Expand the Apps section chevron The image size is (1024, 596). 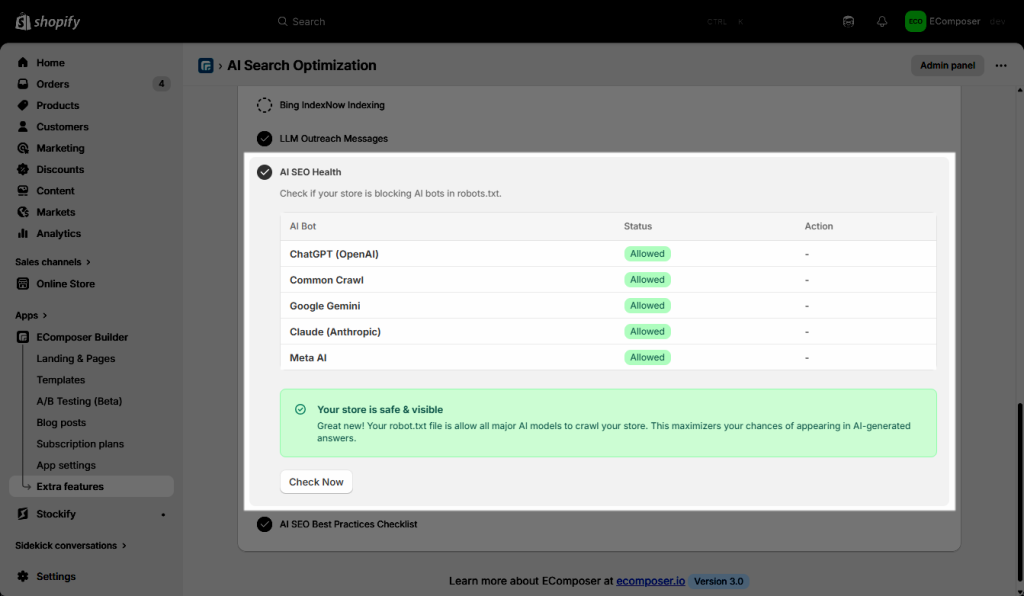click(x=45, y=316)
